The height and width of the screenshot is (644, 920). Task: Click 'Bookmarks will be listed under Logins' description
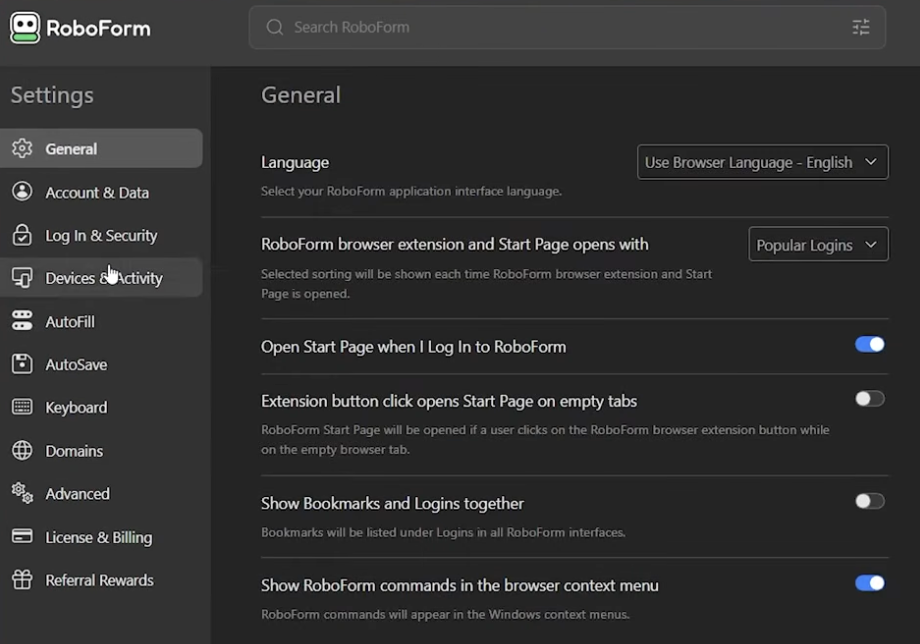(x=443, y=532)
